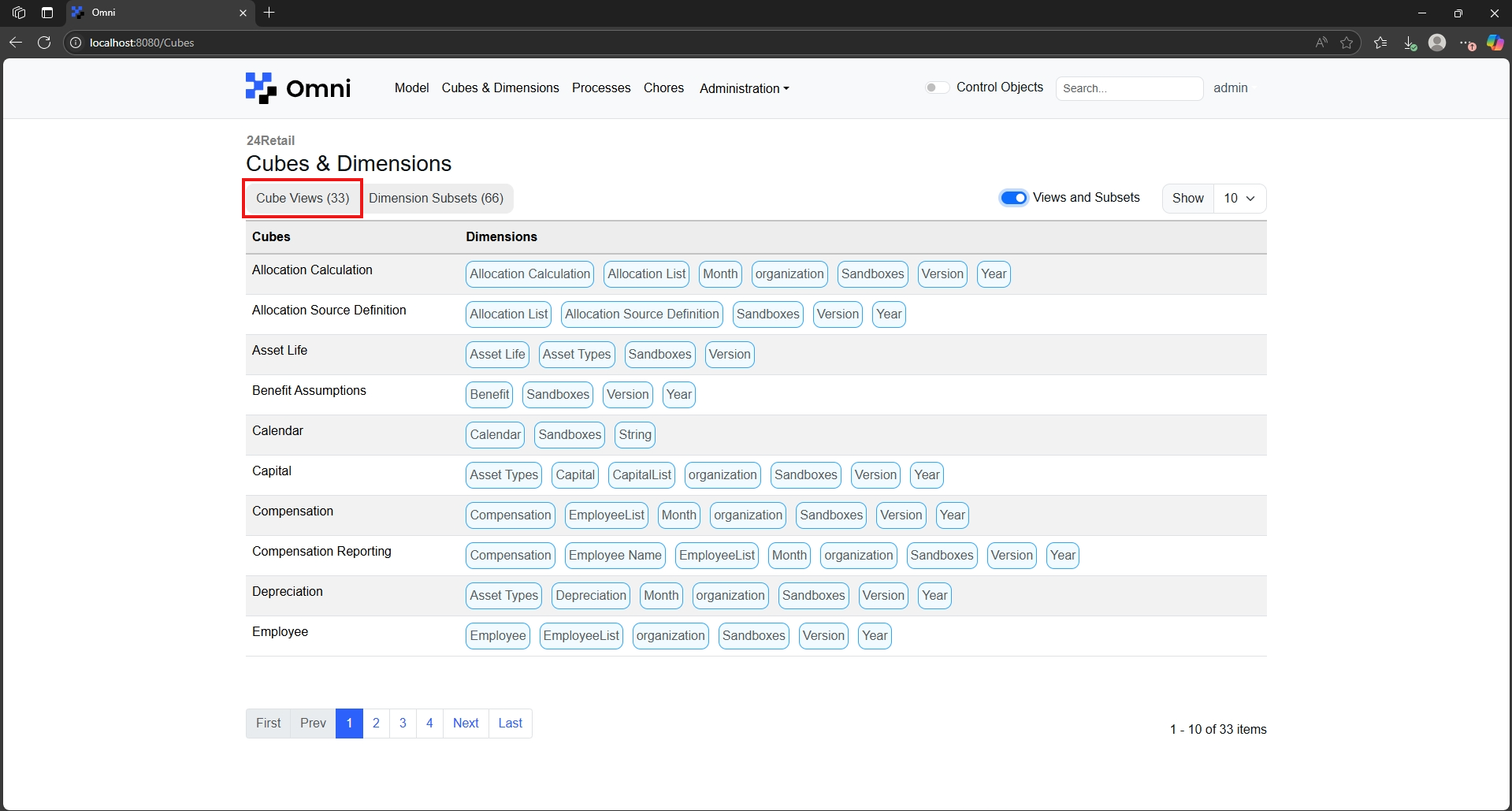Click the admin user link
The height and width of the screenshot is (811, 1512).
point(1230,88)
